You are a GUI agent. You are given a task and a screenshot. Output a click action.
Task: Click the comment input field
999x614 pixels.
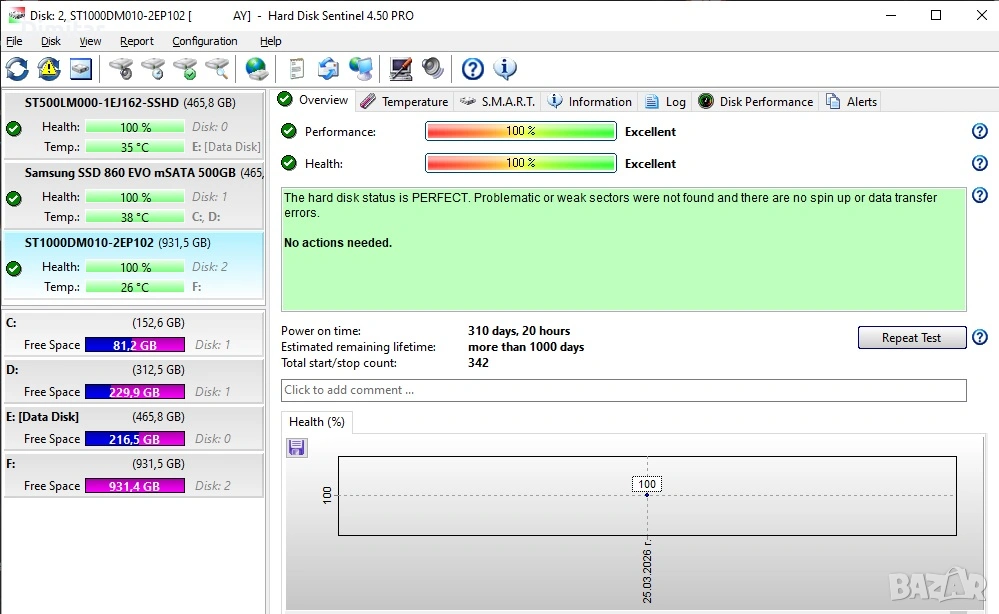click(x=623, y=390)
